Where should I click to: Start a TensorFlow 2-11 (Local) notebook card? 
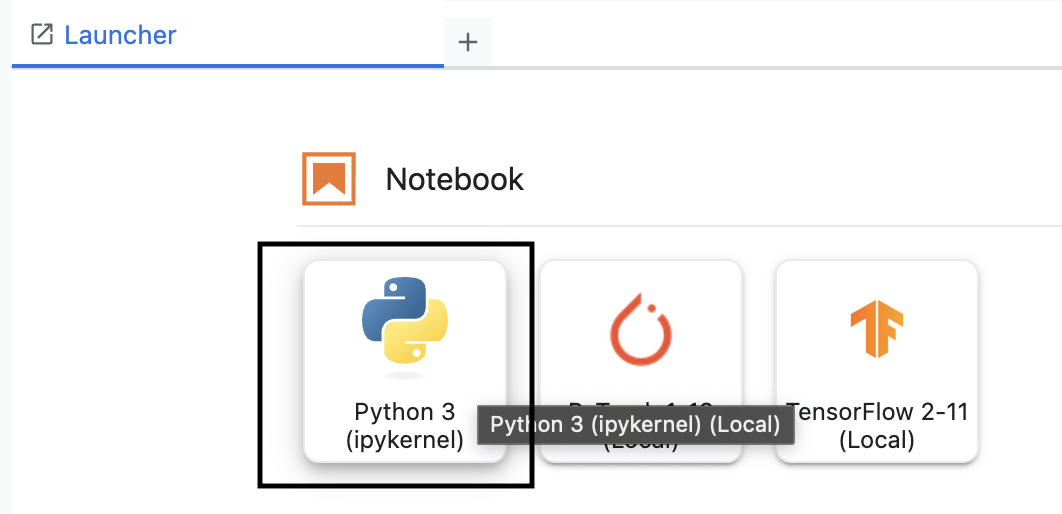(876, 362)
